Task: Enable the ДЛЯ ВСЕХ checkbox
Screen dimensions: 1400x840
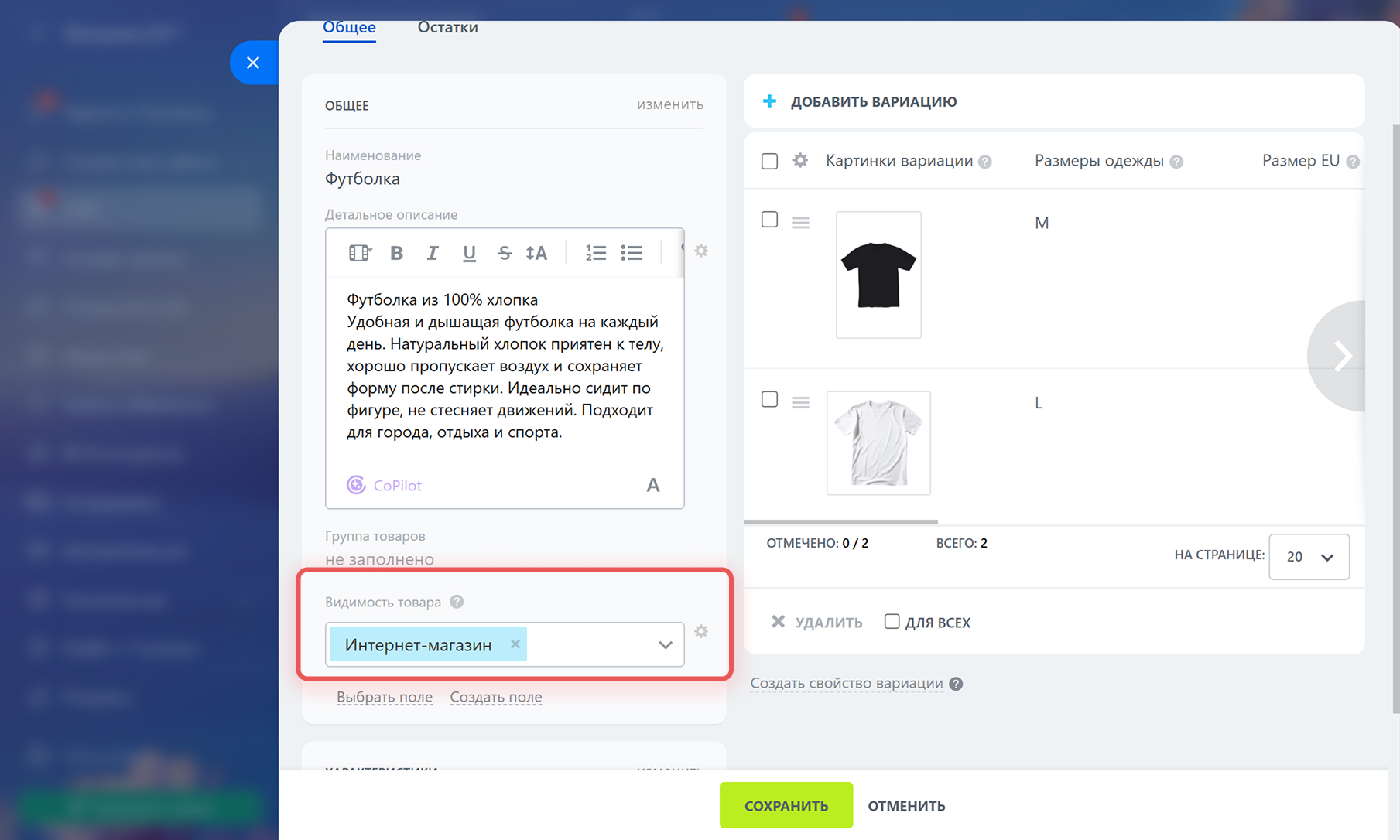Action: coord(892,621)
